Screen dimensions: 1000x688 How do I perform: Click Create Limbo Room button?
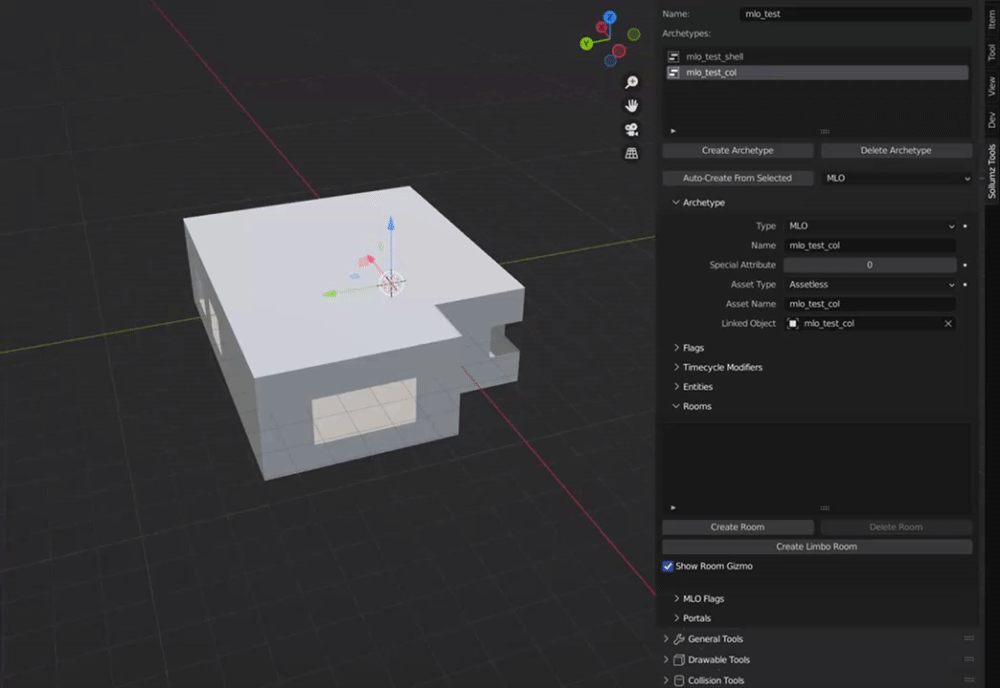click(817, 547)
